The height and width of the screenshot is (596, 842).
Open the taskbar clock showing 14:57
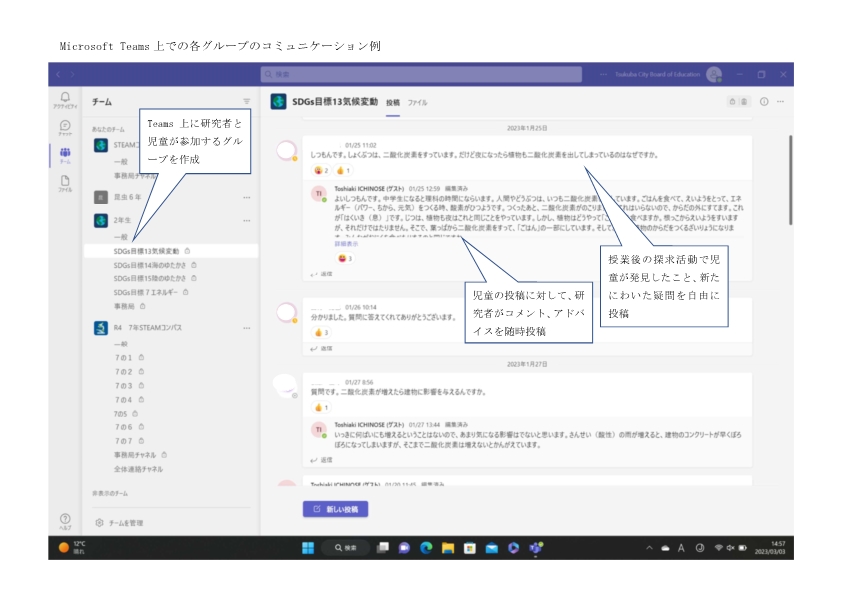[x=770, y=548]
